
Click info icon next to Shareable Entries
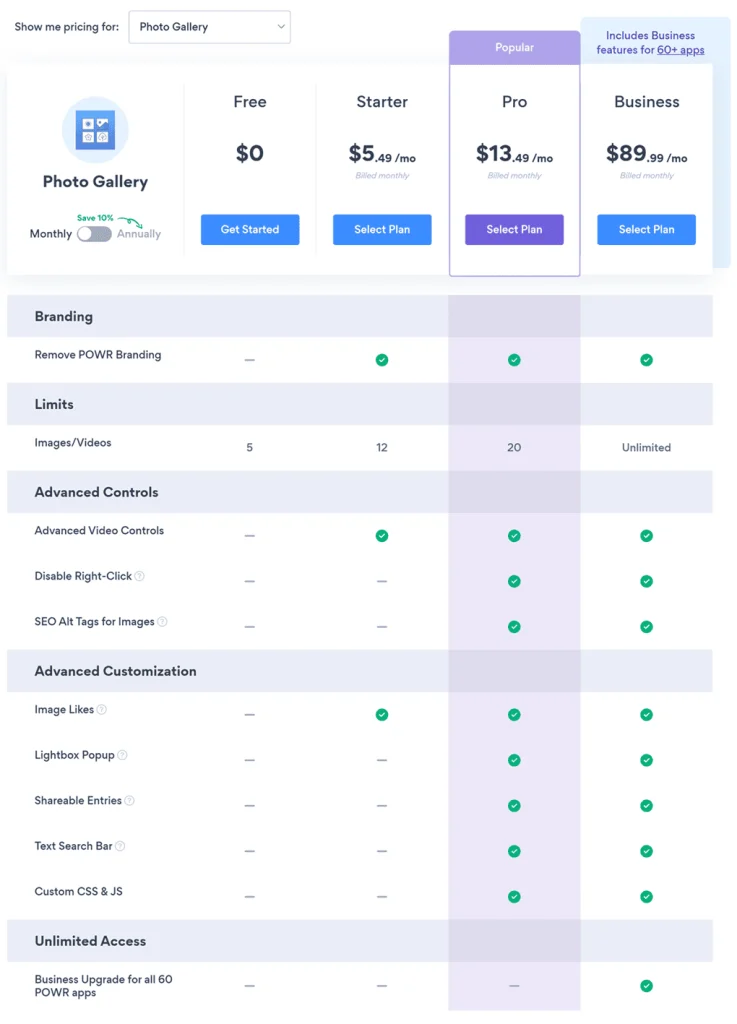pos(129,801)
